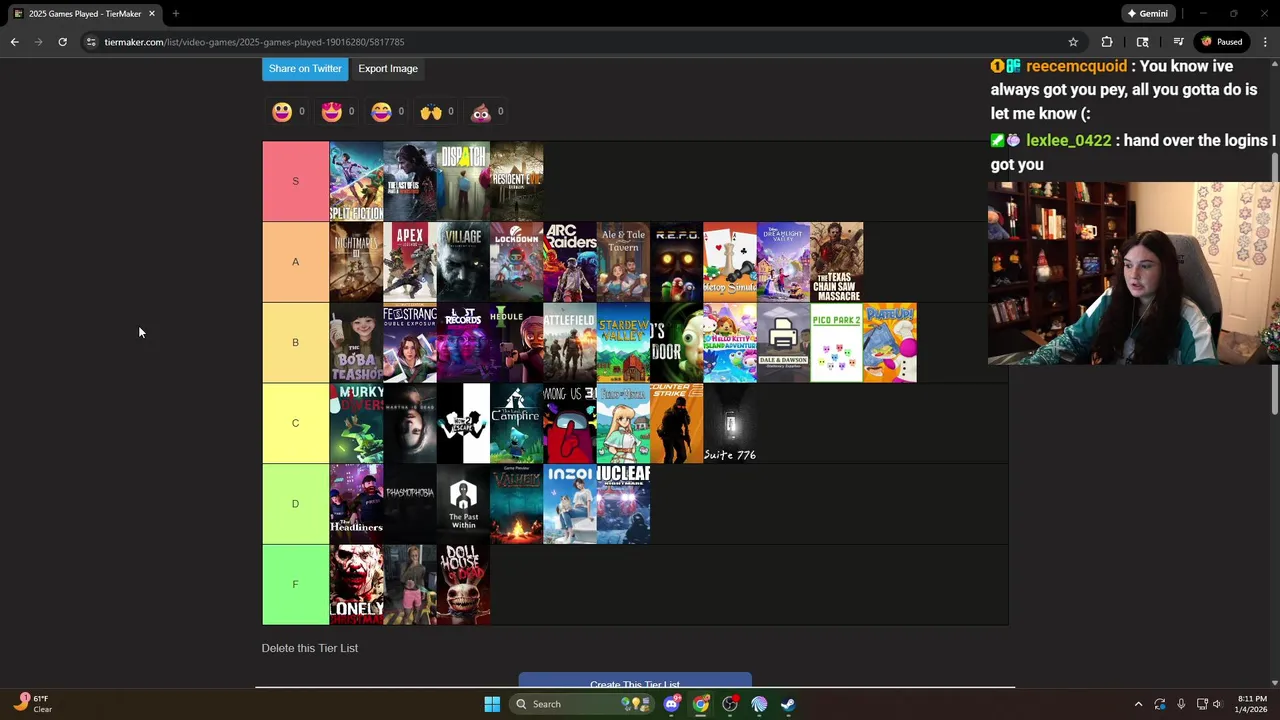
Task: Select the F tier label
Action: (x=295, y=584)
